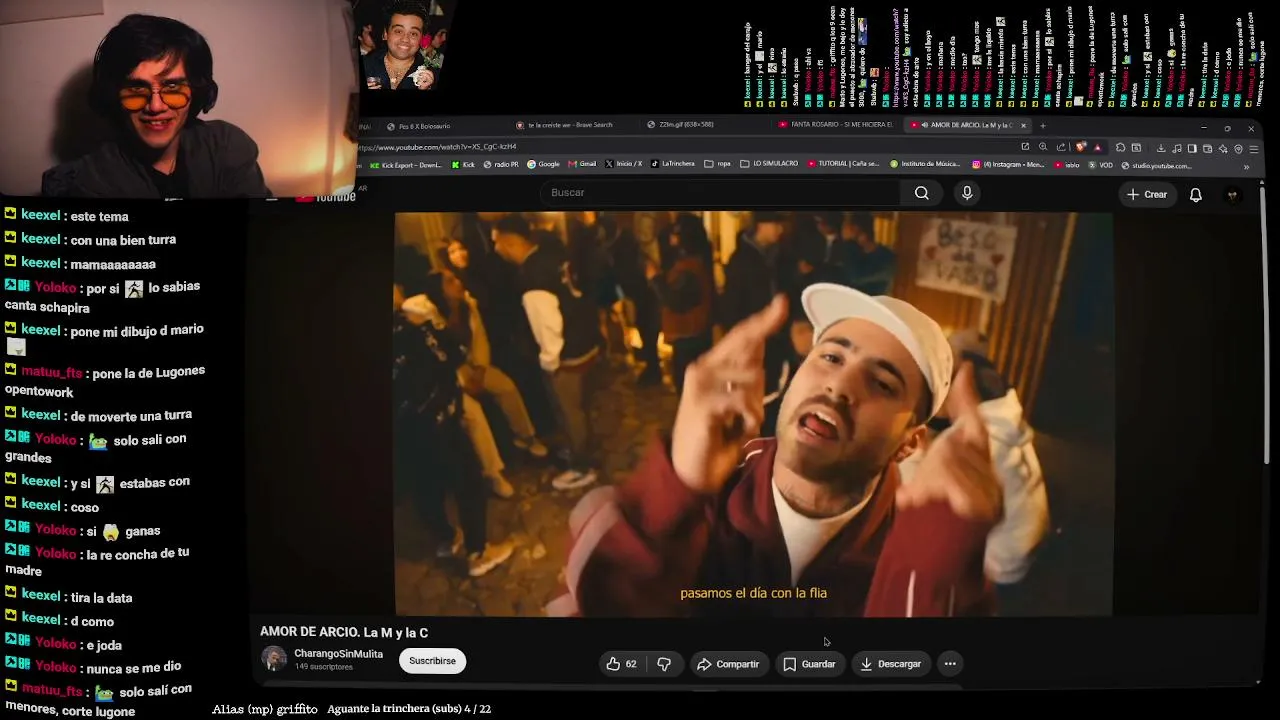This screenshot has width=1280, height=720.
Task: Click the Brave Rewards triangle icon
Action: click(1097, 147)
